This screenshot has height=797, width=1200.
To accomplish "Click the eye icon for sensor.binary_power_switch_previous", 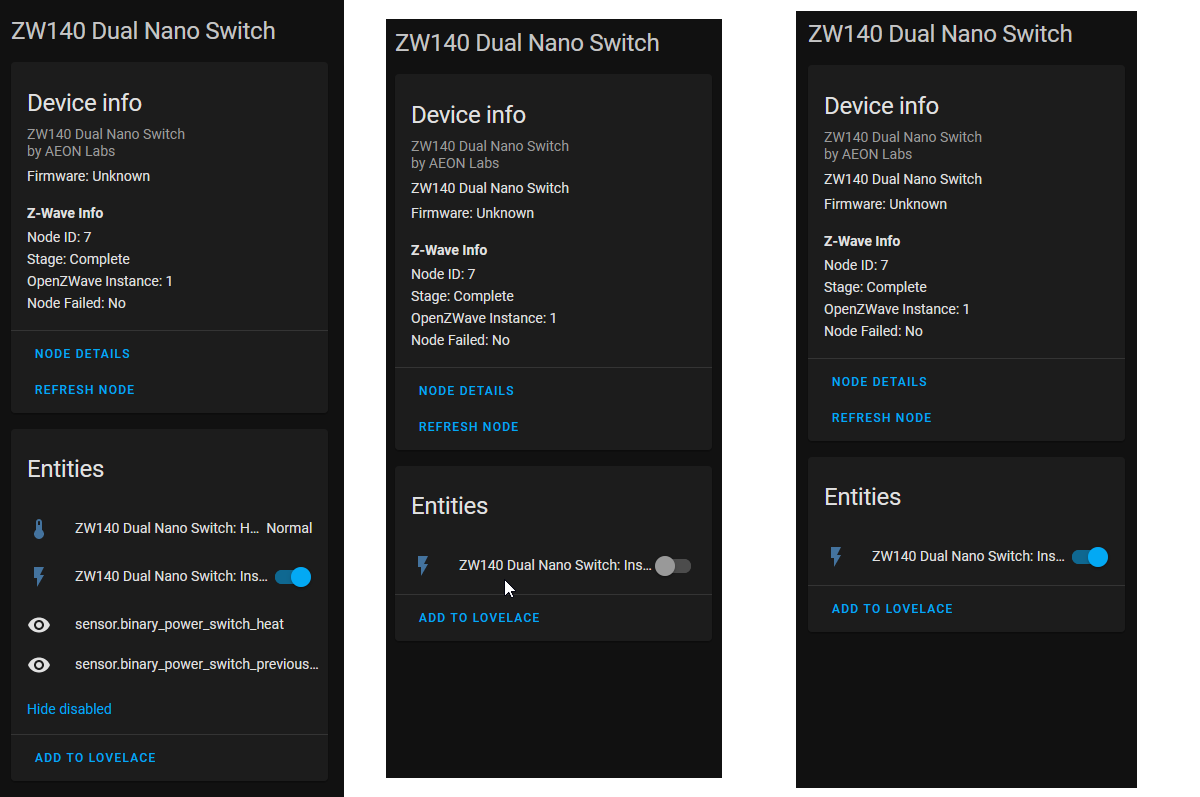I will (x=38, y=664).
